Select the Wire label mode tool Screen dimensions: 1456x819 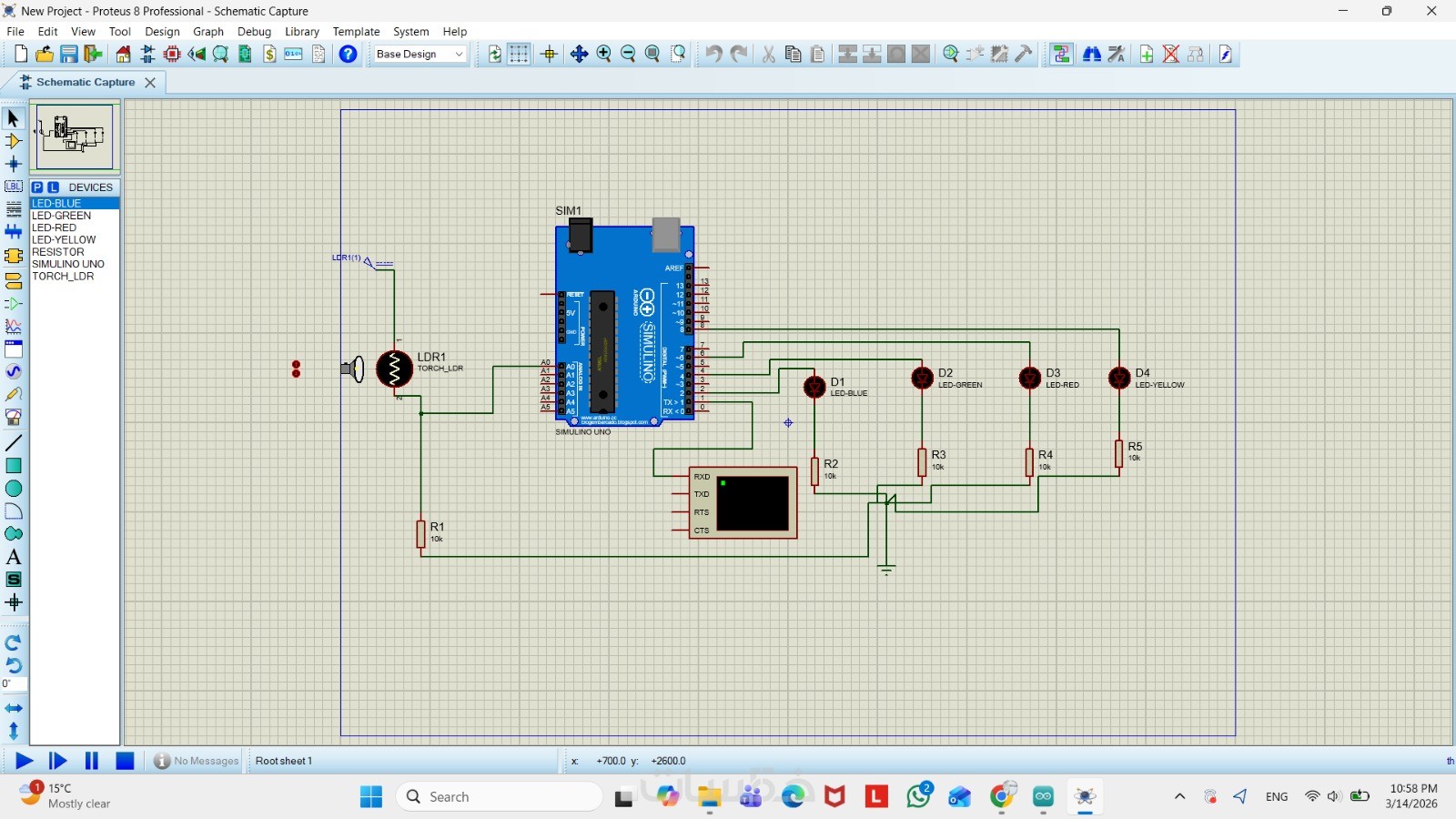tap(13, 187)
